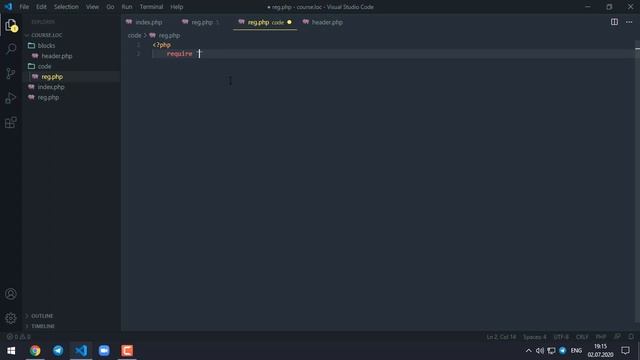Open the Manage gear icon
Image resolution: width=640 pixels, height=360 pixels.
pos(11,318)
